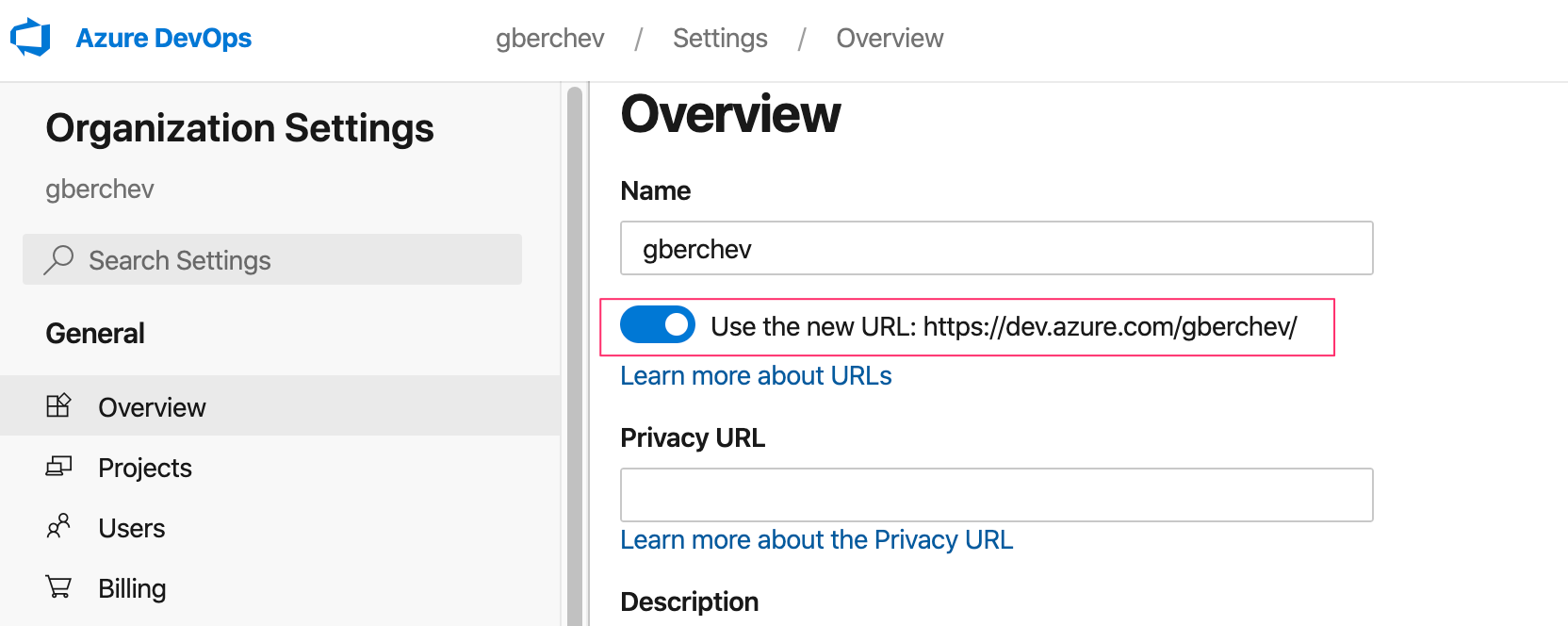The width and height of the screenshot is (1568, 626).
Task: Open the gberchev breadcrumb menu
Action: pos(549,38)
